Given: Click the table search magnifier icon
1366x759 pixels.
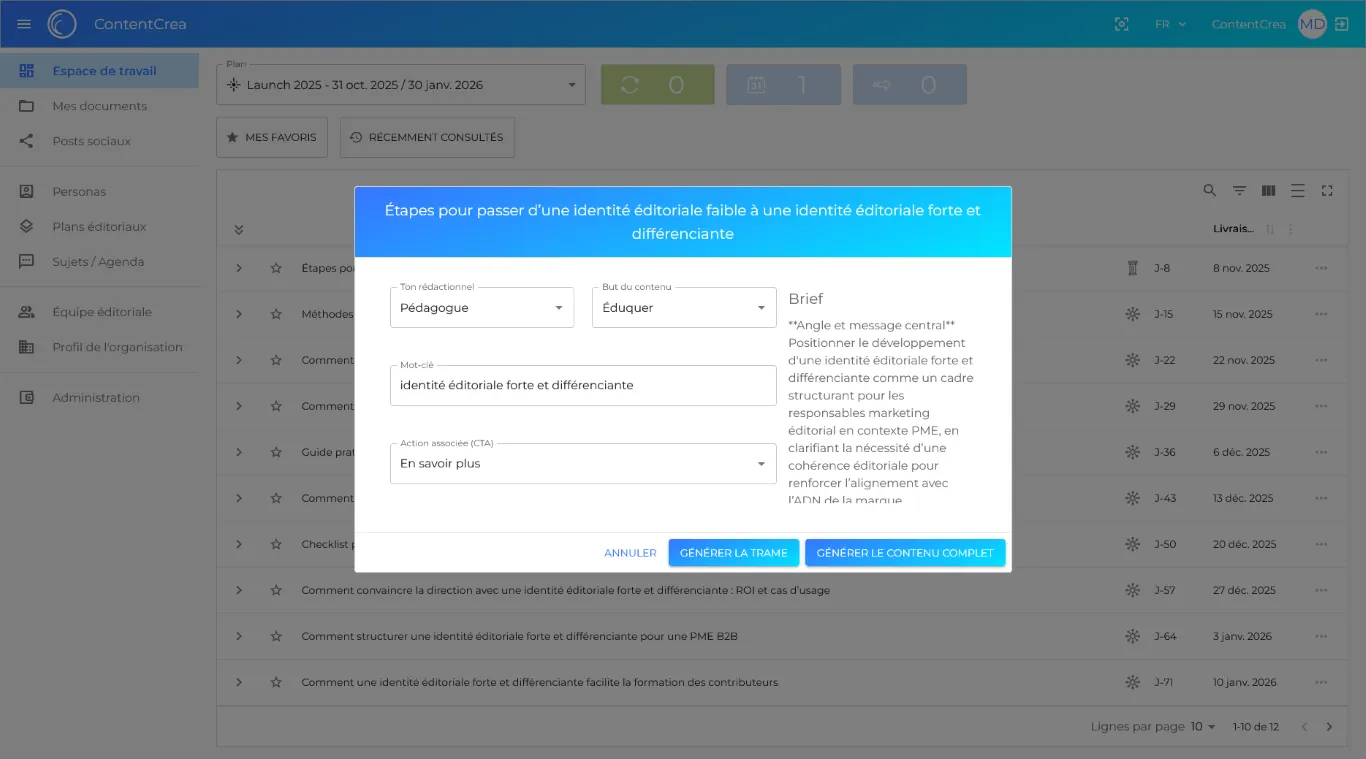Looking at the screenshot, I should [x=1210, y=191].
